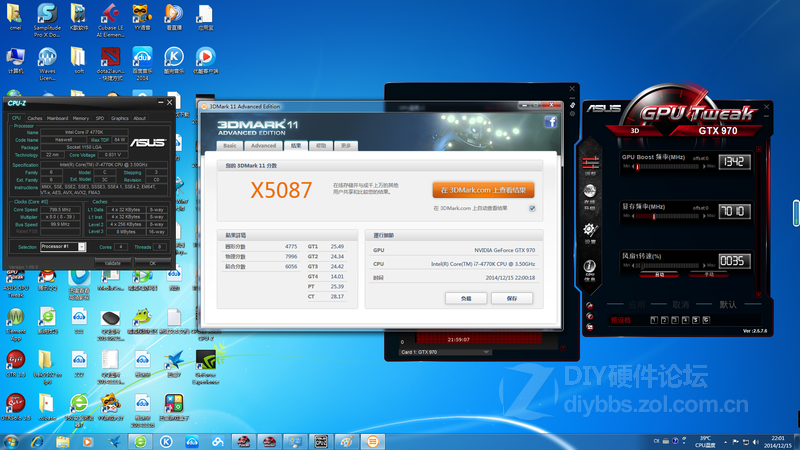
Task: Adjust the memory clock (显存频率) slider handle
Action: tap(654, 216)
